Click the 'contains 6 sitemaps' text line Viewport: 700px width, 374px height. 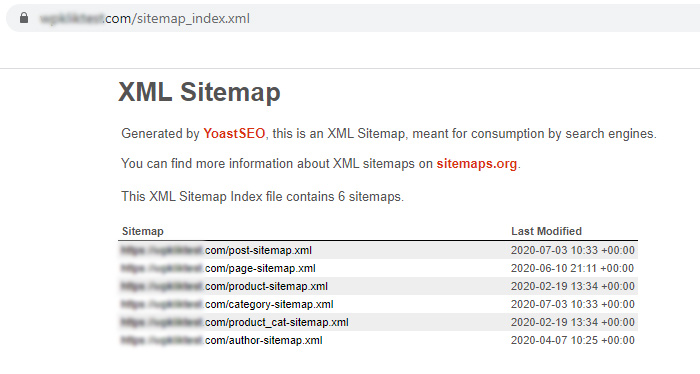coord(262,196)
